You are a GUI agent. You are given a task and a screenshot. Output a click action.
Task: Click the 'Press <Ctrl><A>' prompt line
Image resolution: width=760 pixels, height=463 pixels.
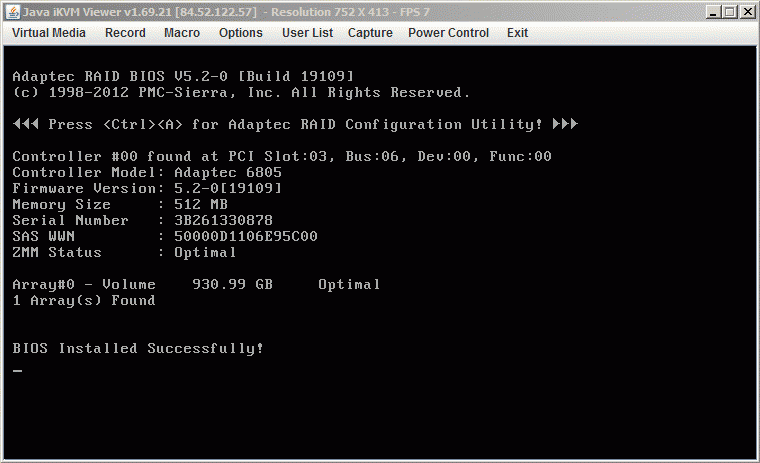click(295, 125)
